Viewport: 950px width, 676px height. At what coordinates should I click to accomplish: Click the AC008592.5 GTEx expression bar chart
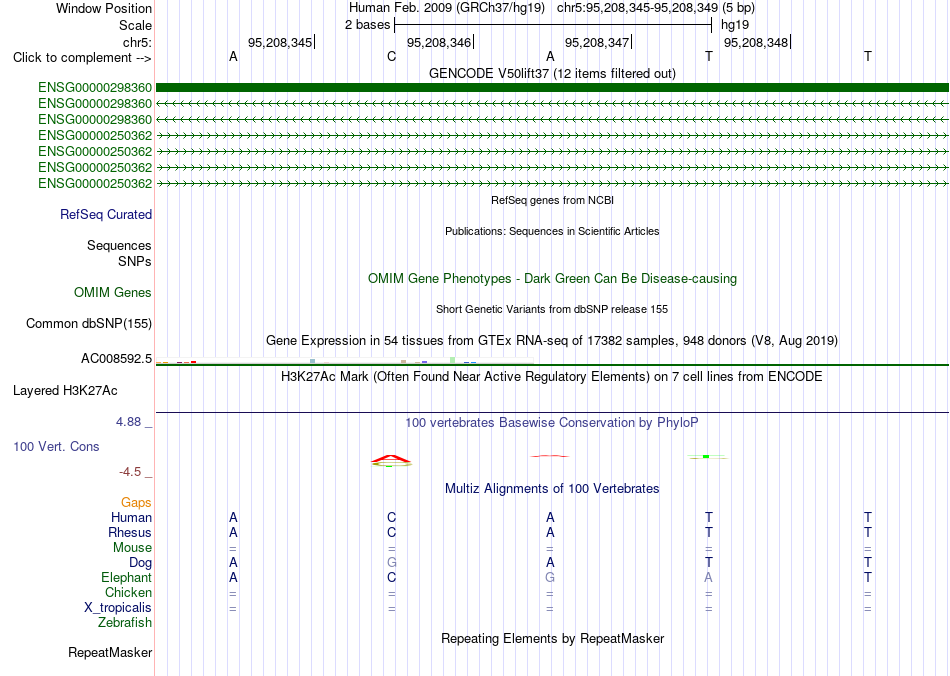click(344, 361)
